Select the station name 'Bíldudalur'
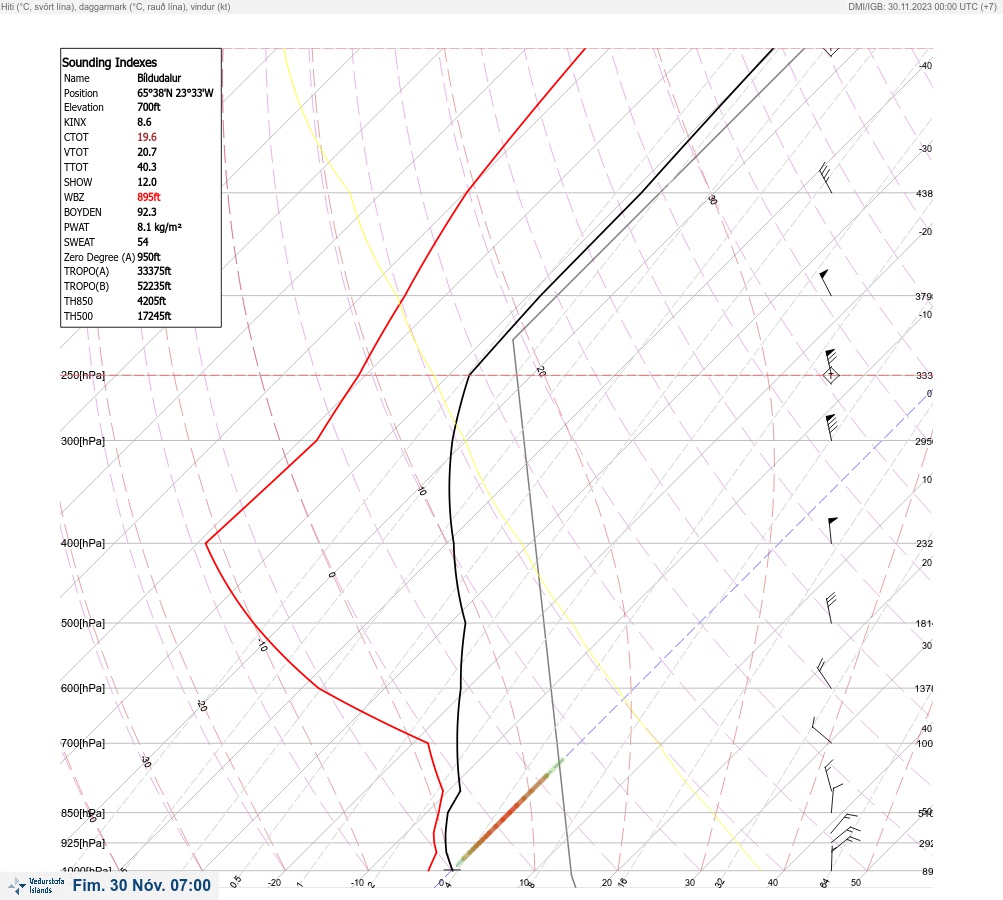Viewport: 1003px width, 900px height. click(x=159, y=78)
